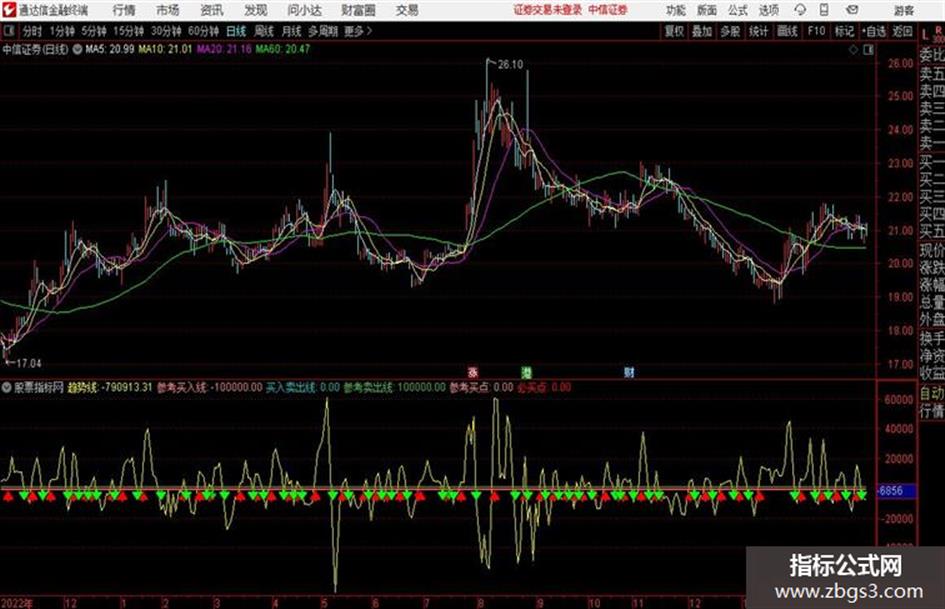Open the 问小达 menu
This screenshot has width=945, height=609.
[305, 10]
